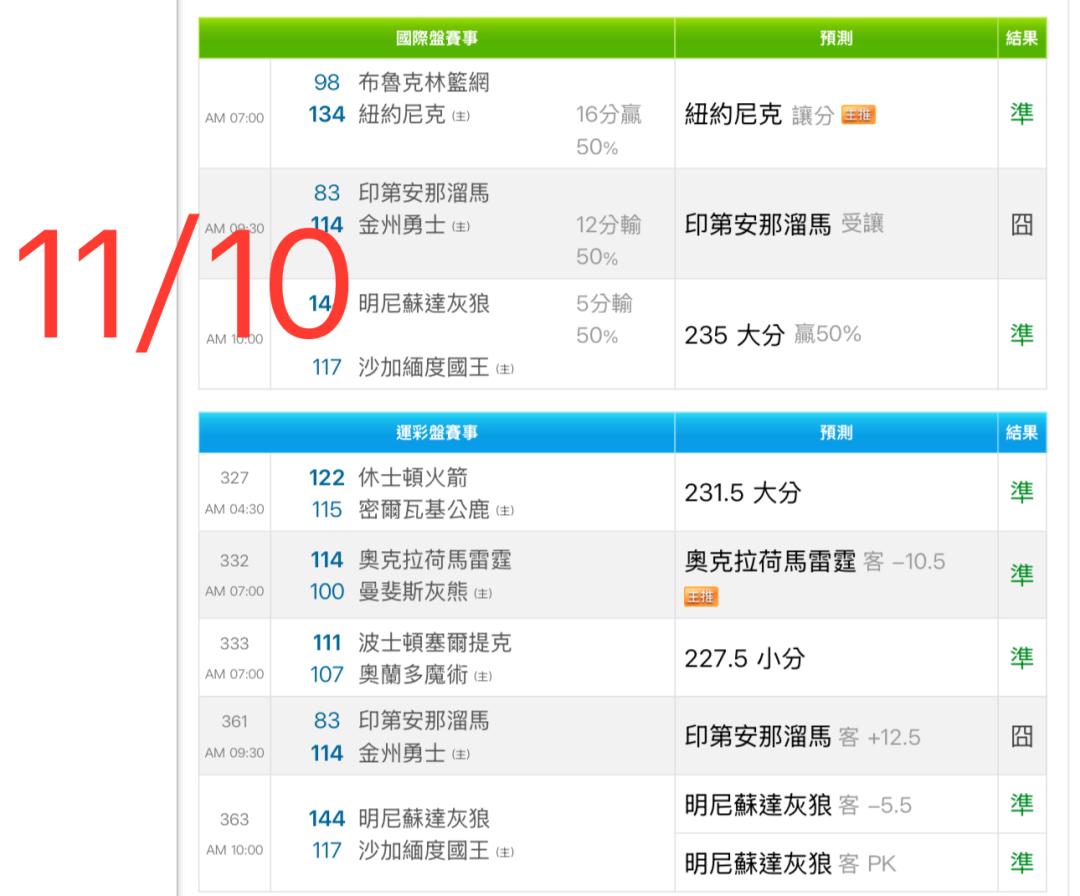This screenshot has width=1080, height=896.
Task: Select 明尼蘇達灰狼 beside 5分輸
Action: click(424, 304)
